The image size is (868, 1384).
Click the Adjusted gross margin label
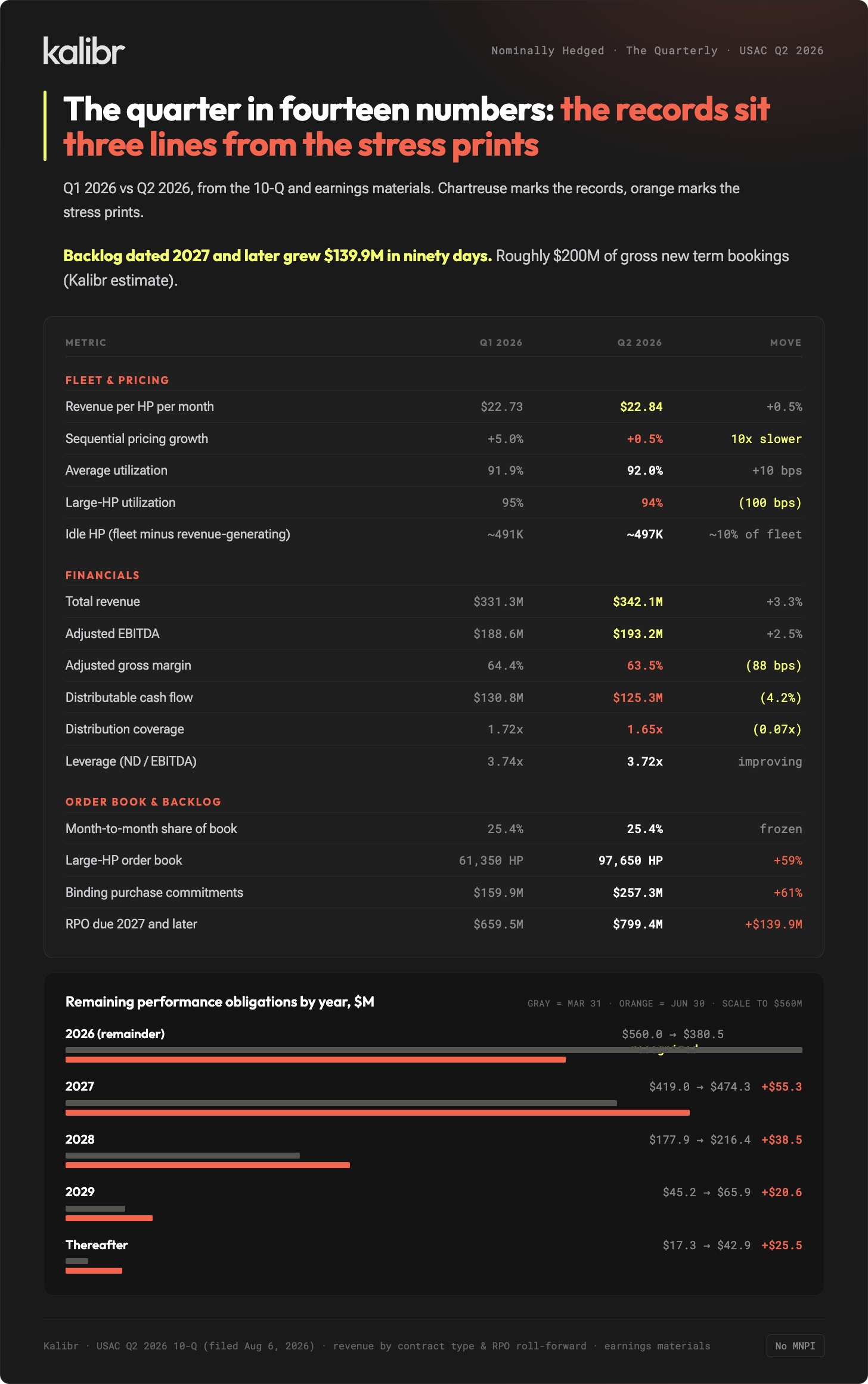[128, 665]
